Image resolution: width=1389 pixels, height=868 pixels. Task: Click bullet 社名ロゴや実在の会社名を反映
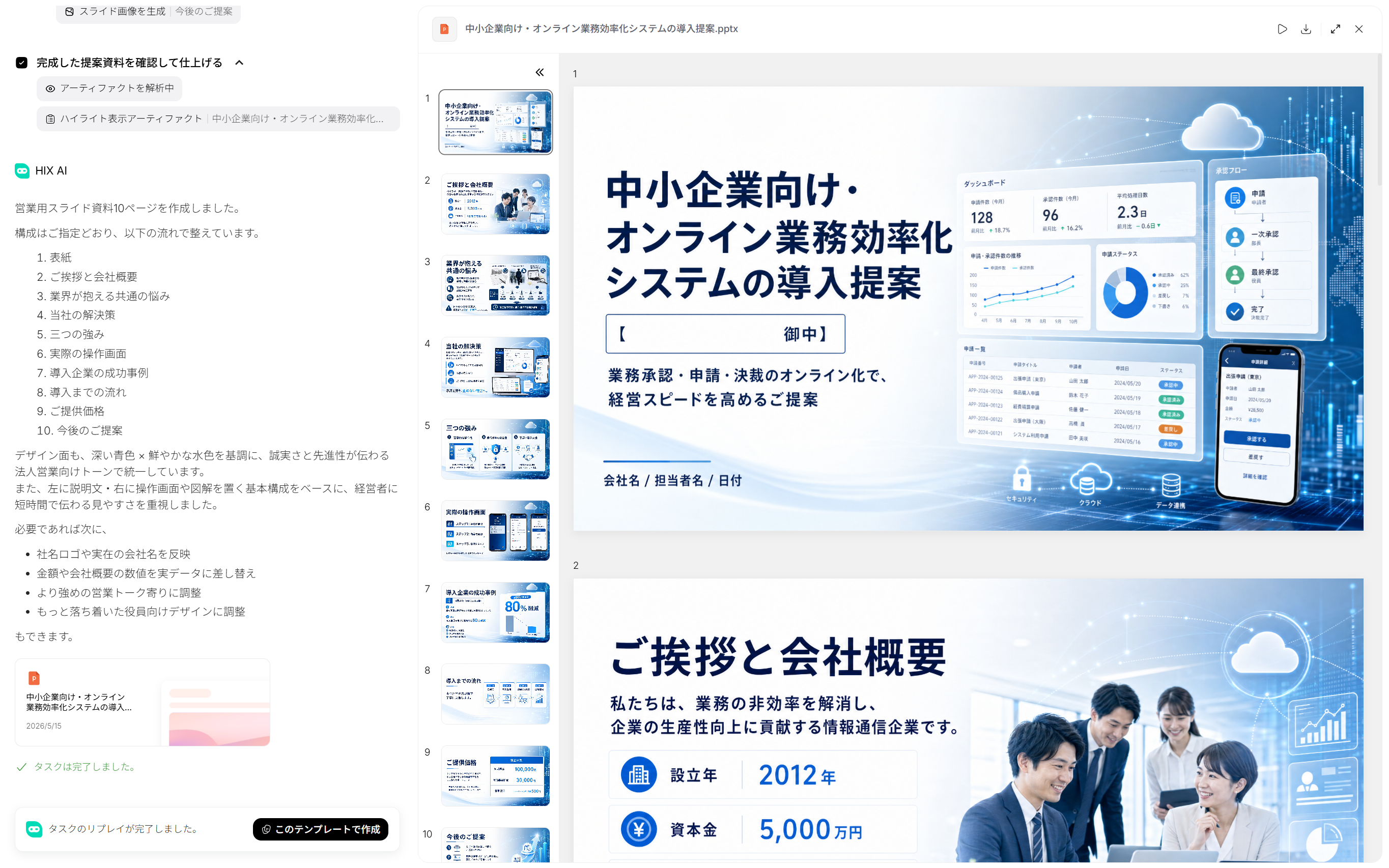(113, 554)
